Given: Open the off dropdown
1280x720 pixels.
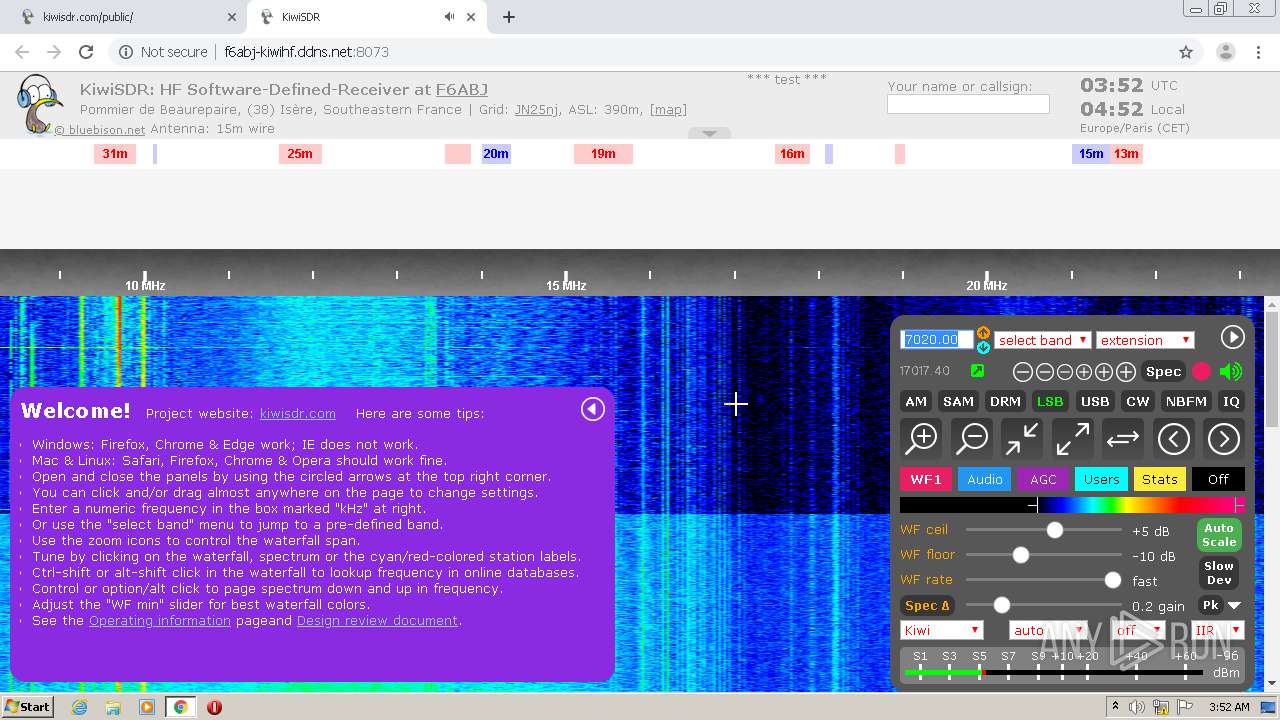Looking at the screenshot, I should 1140,630.
